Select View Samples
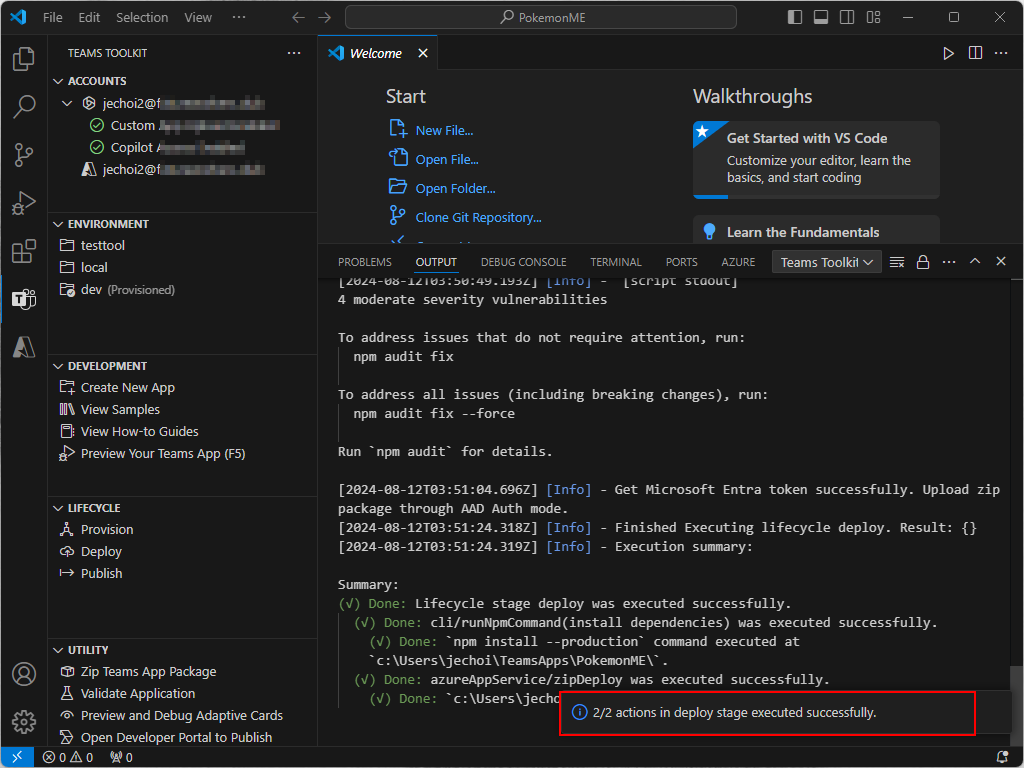 point(120,409)
